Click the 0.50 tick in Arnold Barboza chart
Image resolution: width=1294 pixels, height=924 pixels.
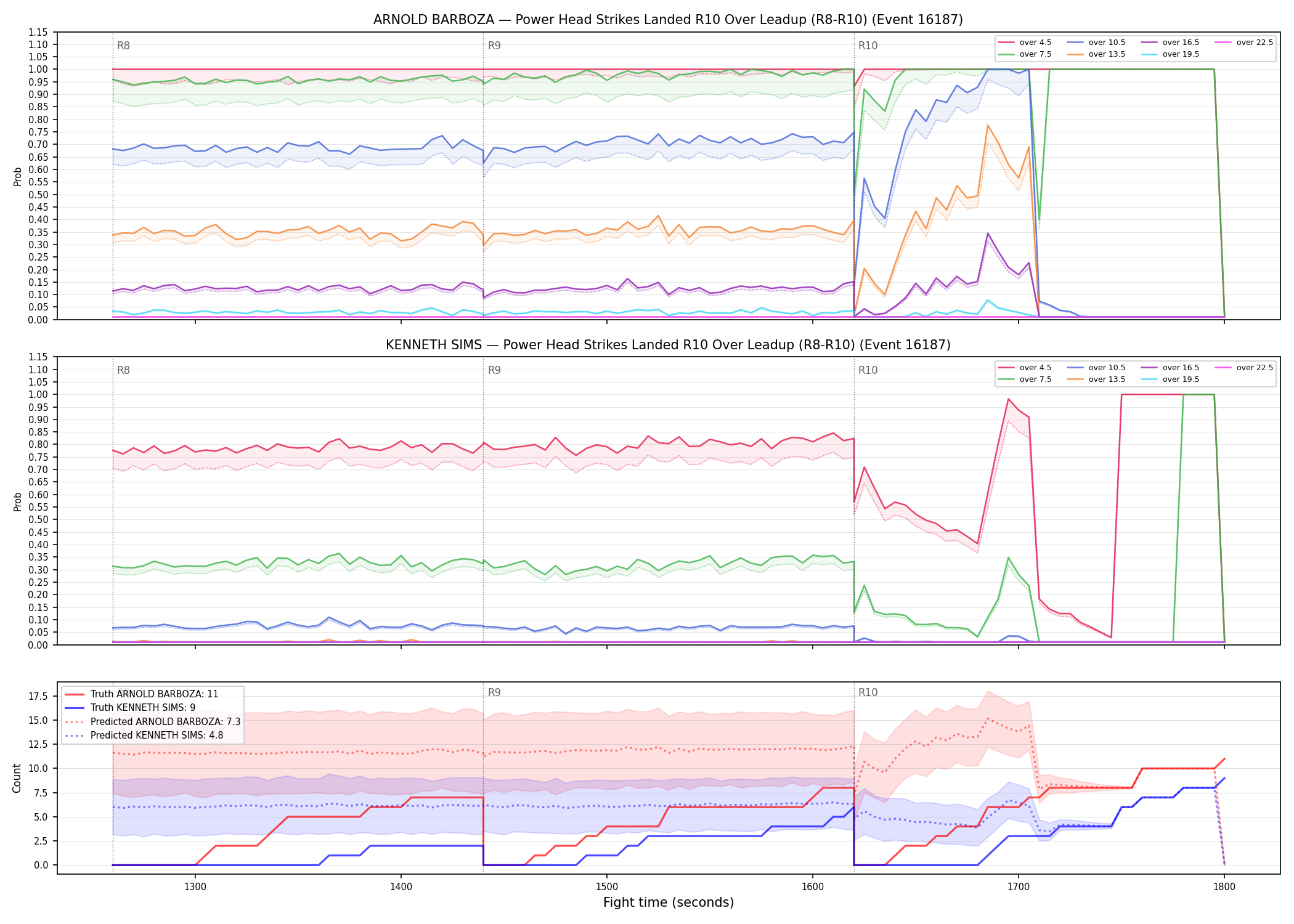[x=38, y=195]
